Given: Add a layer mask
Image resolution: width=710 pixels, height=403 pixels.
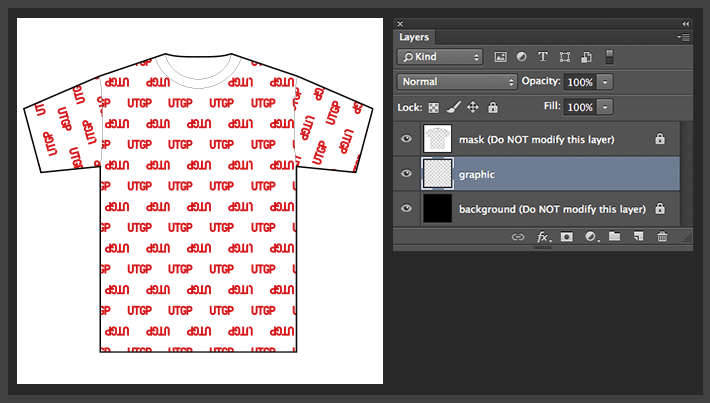Looking at the screenshot, I should point(566,237).
